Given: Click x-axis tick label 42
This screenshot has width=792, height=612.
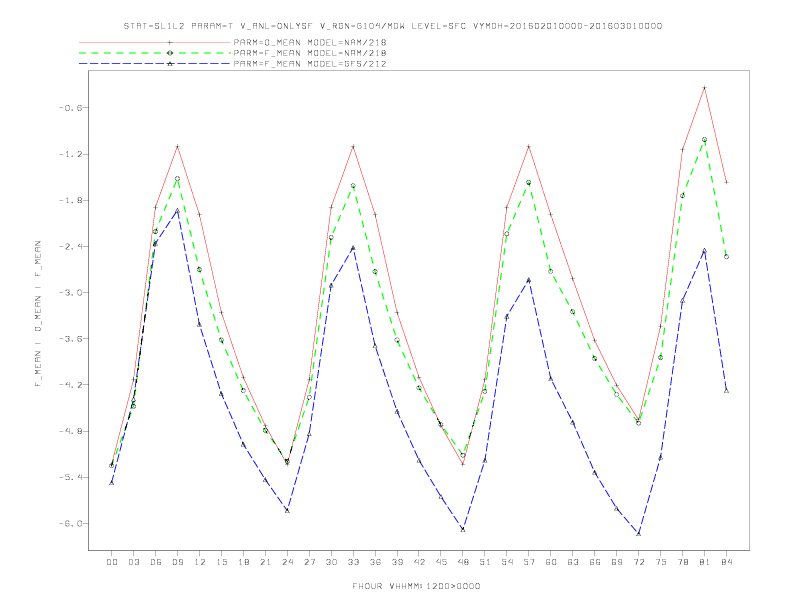Looking at the screenshot, I should [419, 562].
